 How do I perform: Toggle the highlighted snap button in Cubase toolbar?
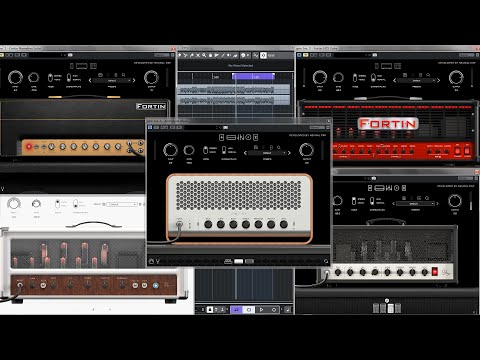tap(263, 55)
